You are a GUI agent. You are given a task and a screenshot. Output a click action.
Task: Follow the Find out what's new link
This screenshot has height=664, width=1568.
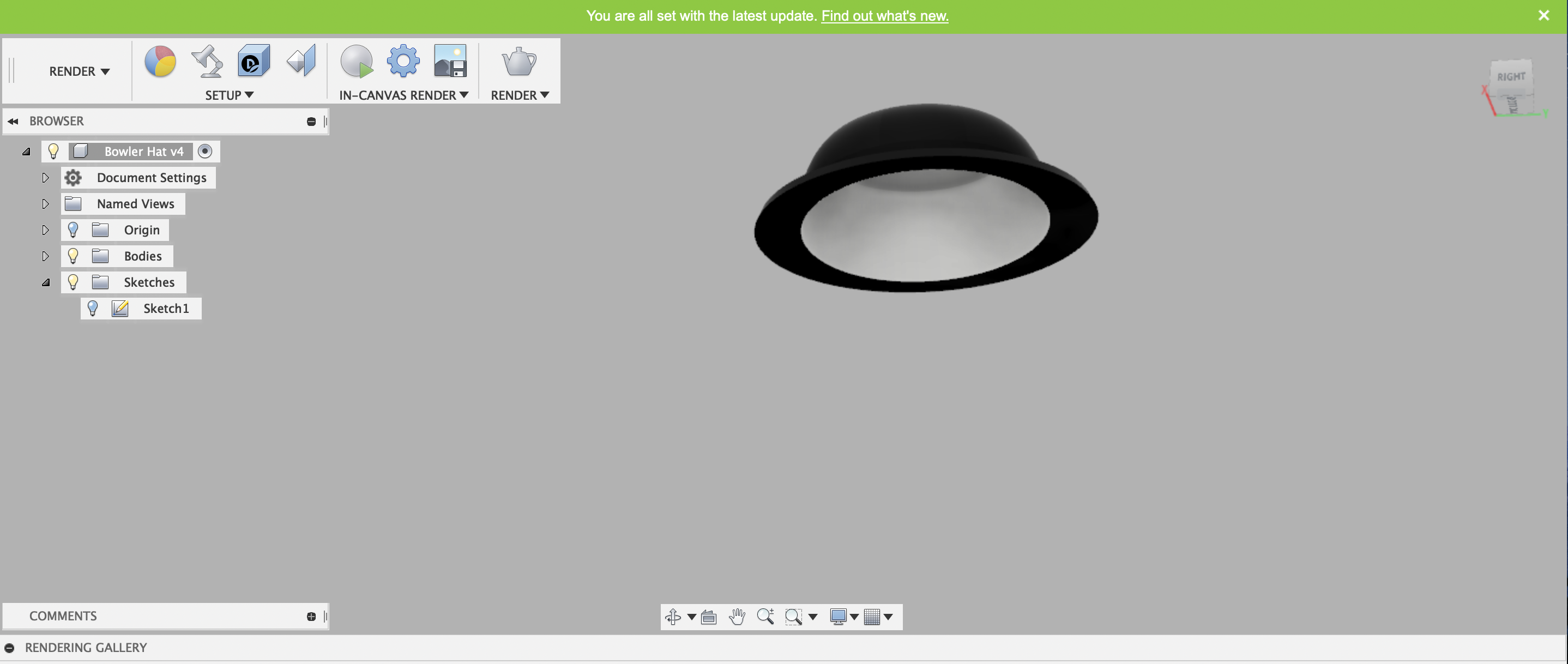coord(884,16)
